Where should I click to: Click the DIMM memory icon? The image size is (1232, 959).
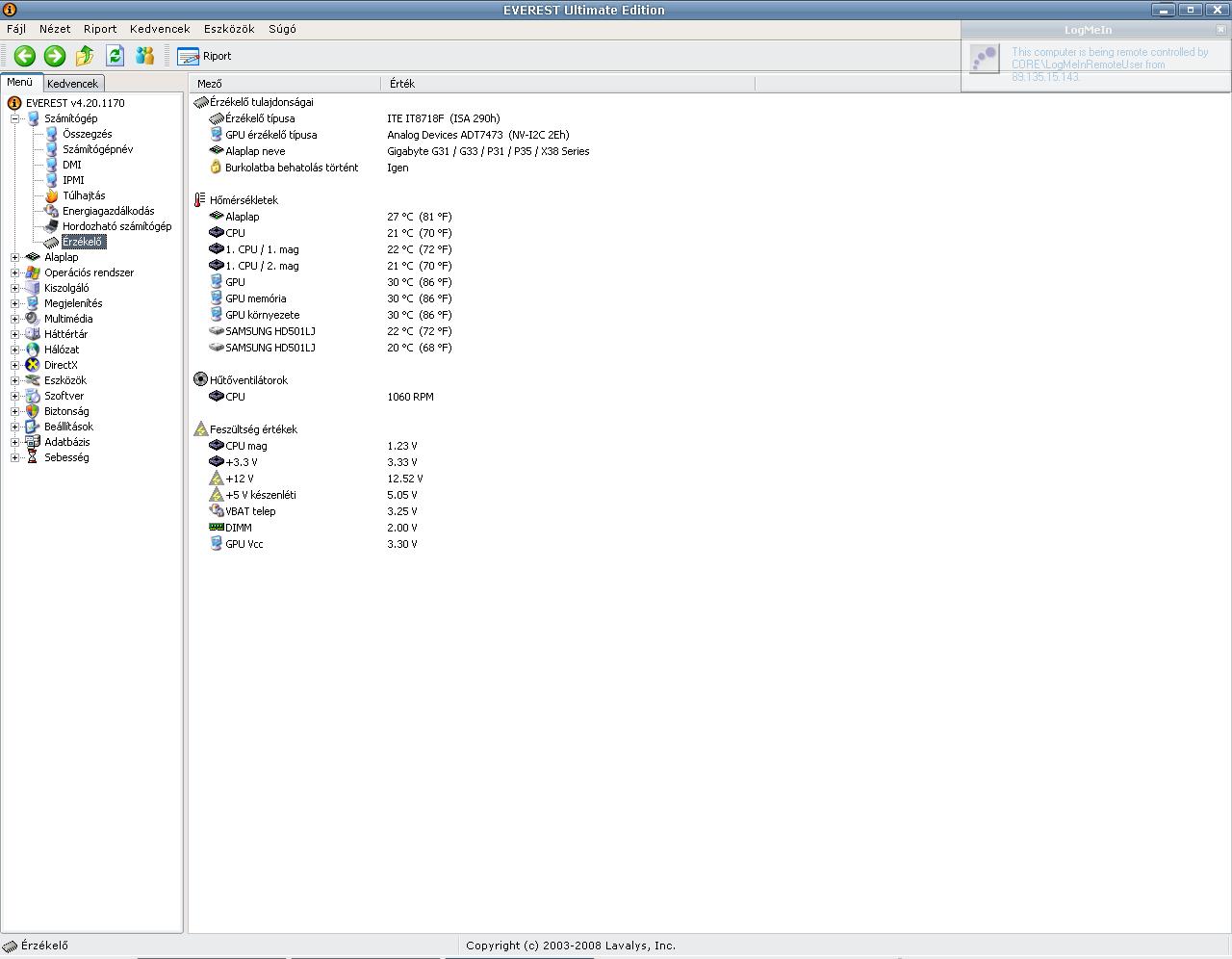click(216, 528)
